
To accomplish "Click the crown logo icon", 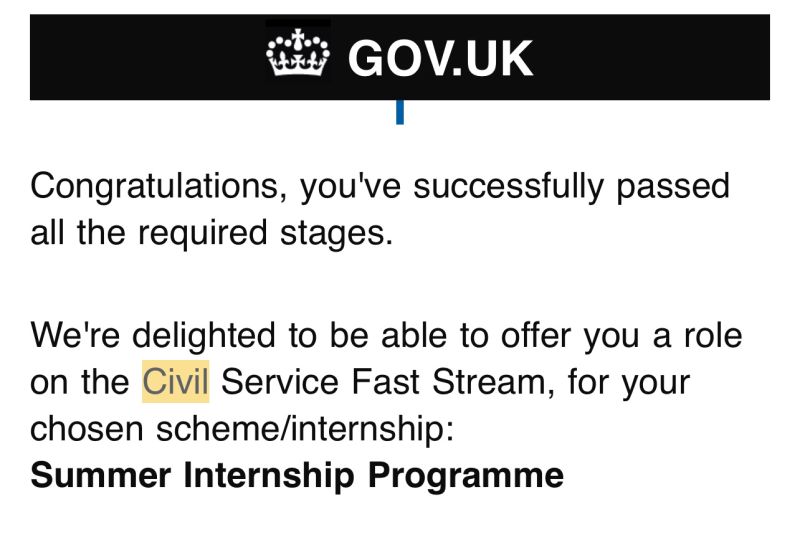I will 298,53.
